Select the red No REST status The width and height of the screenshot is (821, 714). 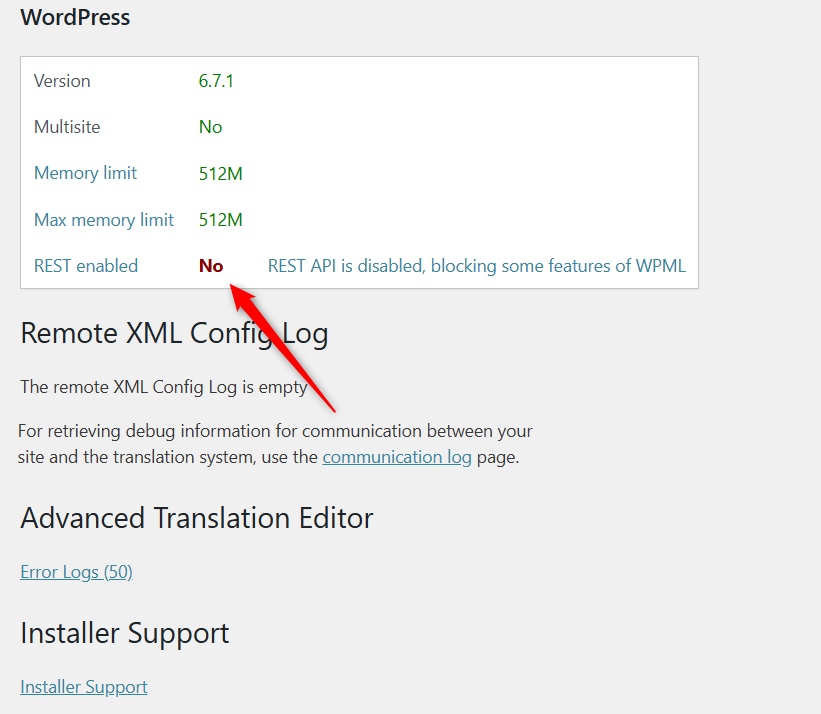[x=211, y=266]
